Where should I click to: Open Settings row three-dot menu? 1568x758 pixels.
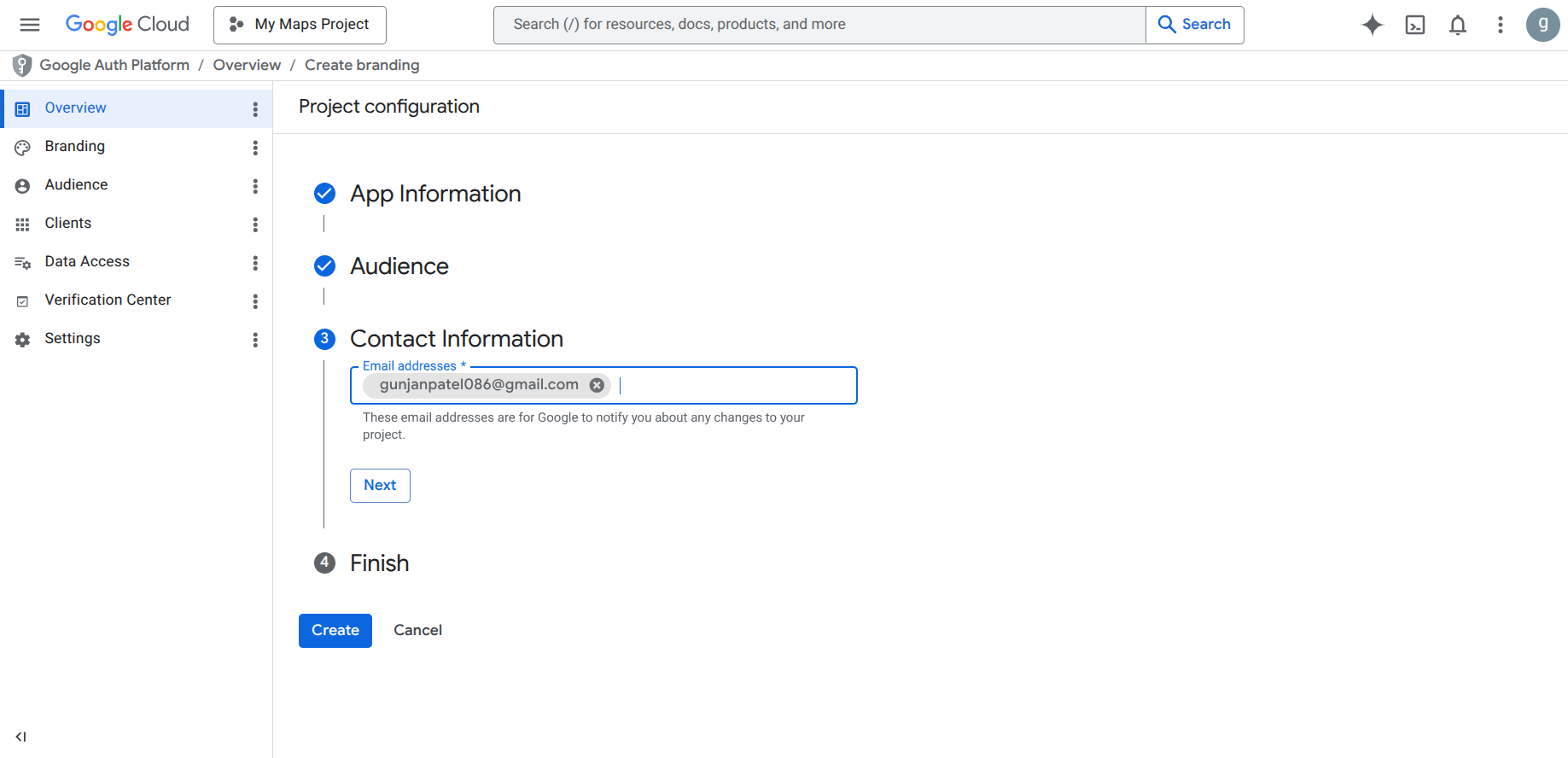[255, 340]
